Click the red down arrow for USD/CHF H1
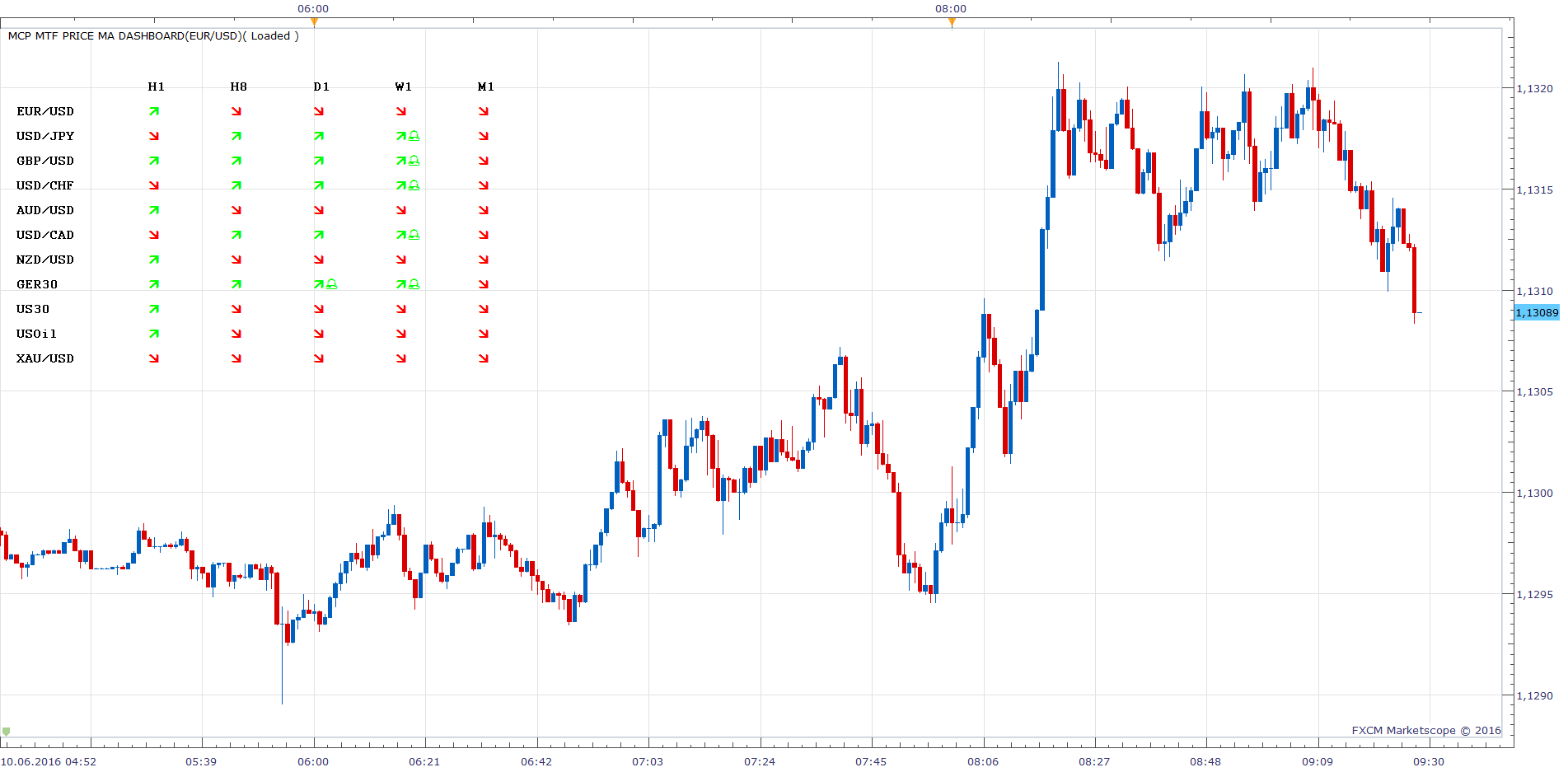This screenshot has height=772, width=1568. tap(154, 185)
